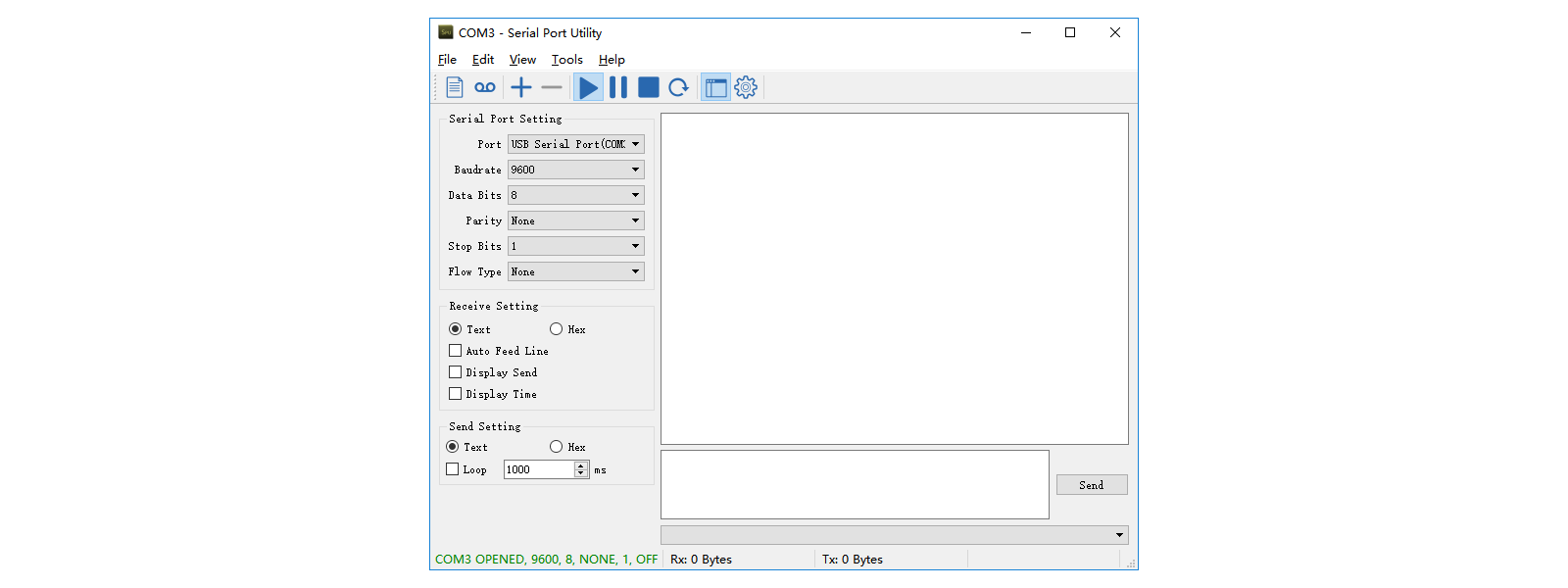Click the "Serial Port Setting" group label
1568x588 pixels.
[x=506, y=119]
